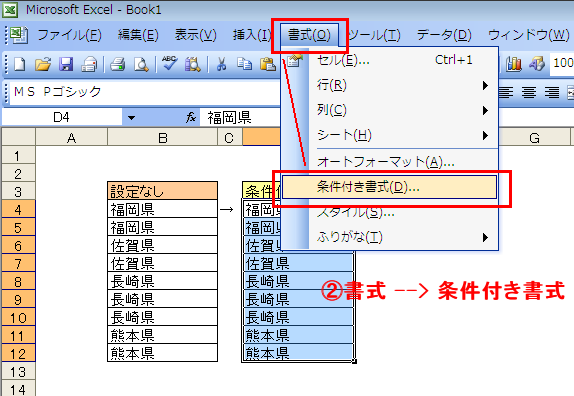Open the ツール(T) menu
Screen dimensions: 574x396
[373, 36]
